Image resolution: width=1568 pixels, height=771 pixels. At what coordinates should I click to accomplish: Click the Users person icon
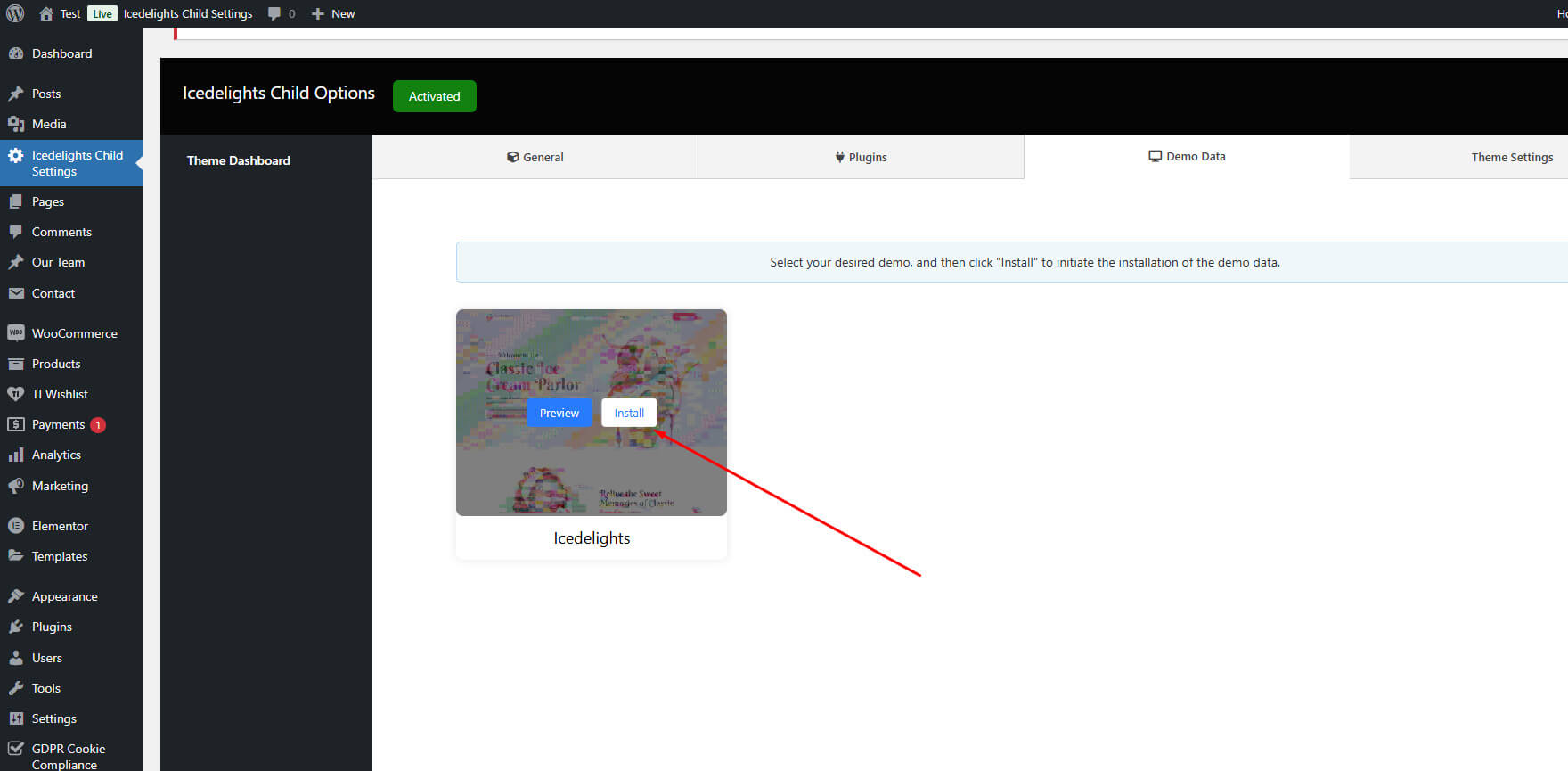point(16,658)
